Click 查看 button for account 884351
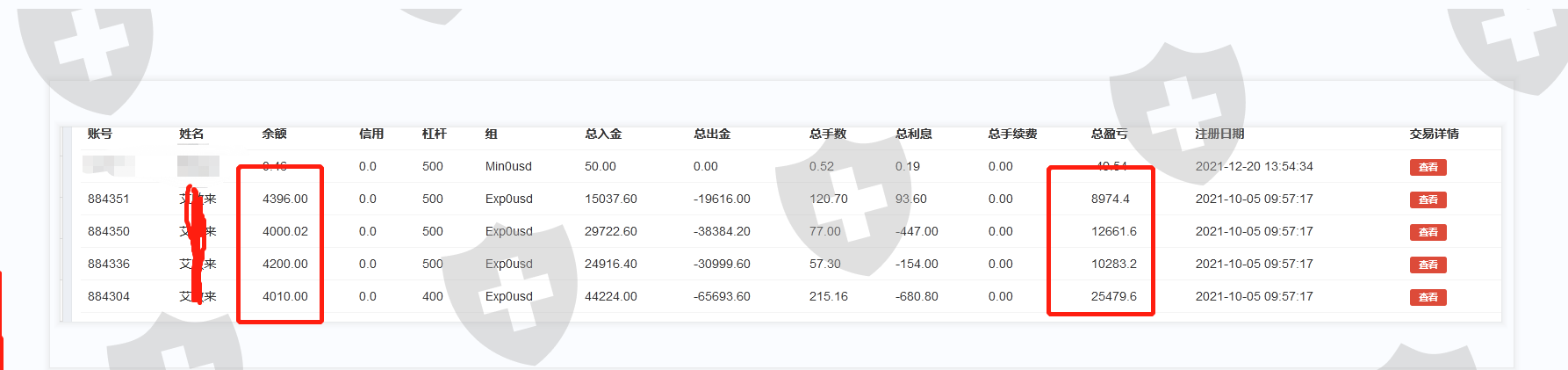 tap(1428, 200)
